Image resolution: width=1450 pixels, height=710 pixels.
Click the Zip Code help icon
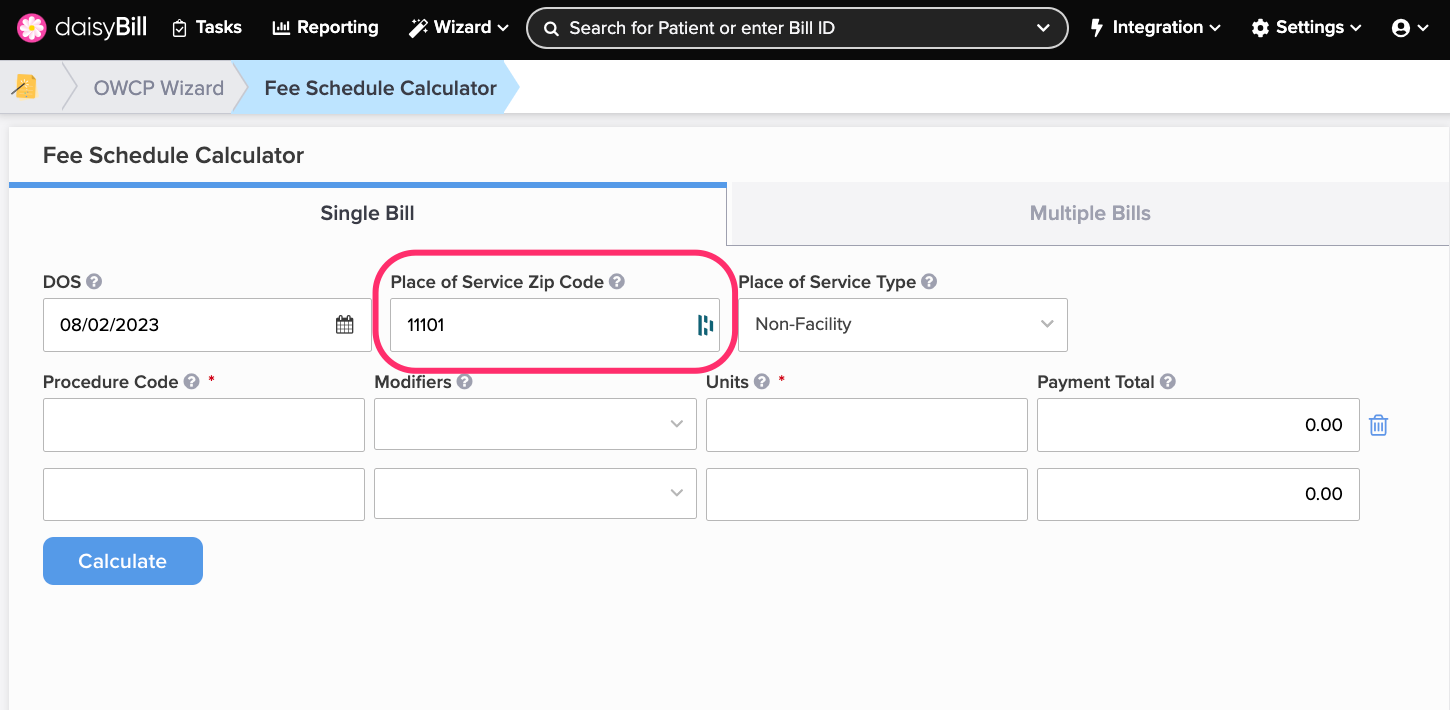[x=617, y=282]
